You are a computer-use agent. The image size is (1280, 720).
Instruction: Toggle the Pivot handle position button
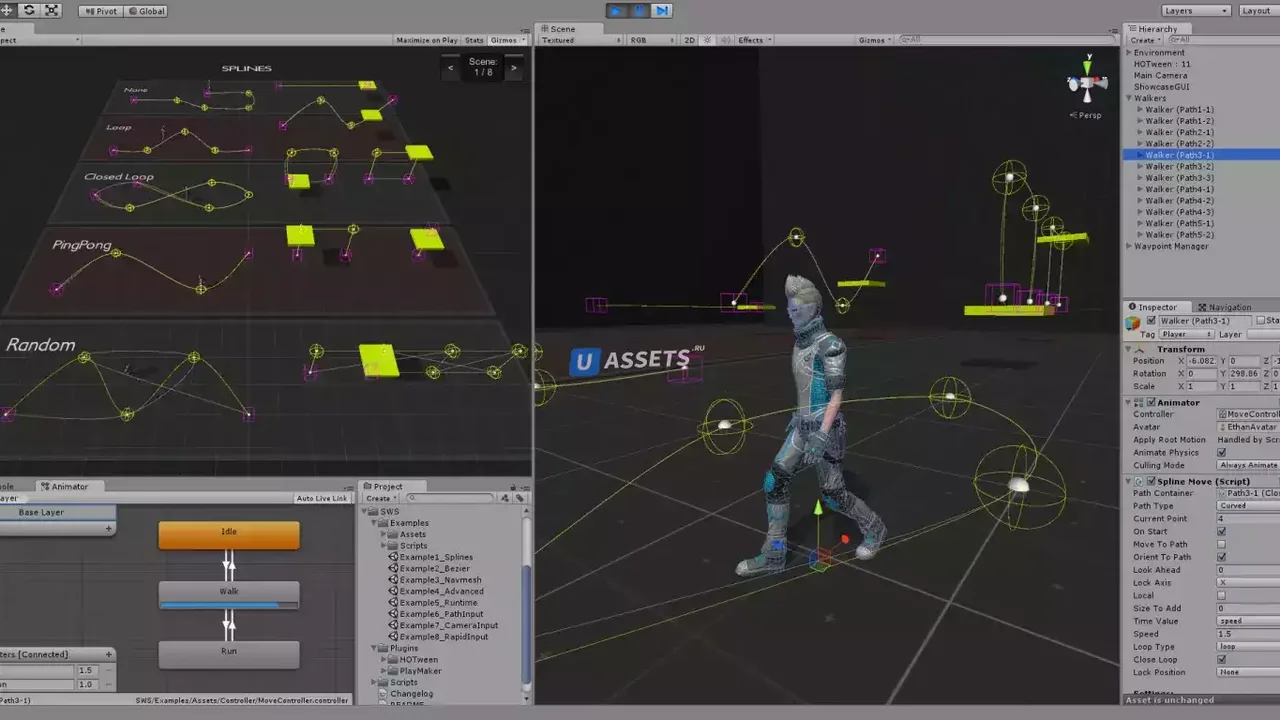point(99,11)
